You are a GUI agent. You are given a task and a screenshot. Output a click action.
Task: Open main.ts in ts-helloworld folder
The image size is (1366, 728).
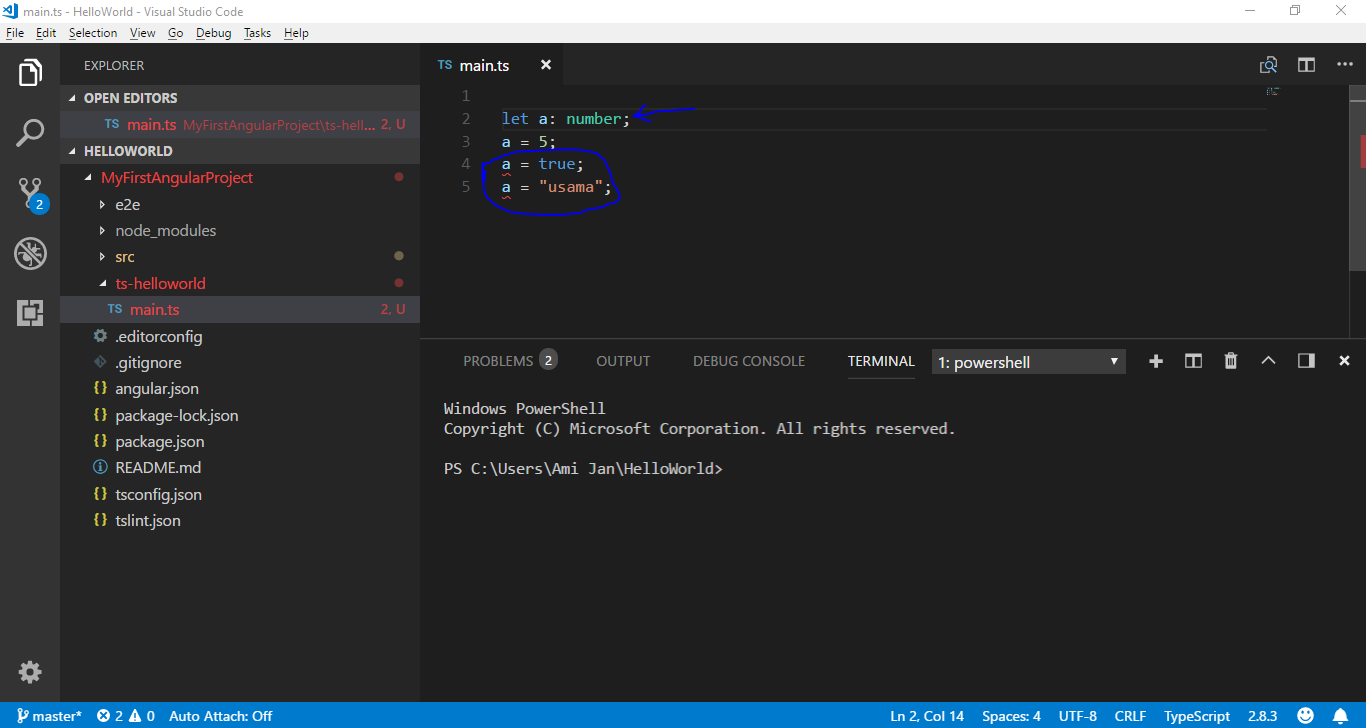(x=240, y=310)
